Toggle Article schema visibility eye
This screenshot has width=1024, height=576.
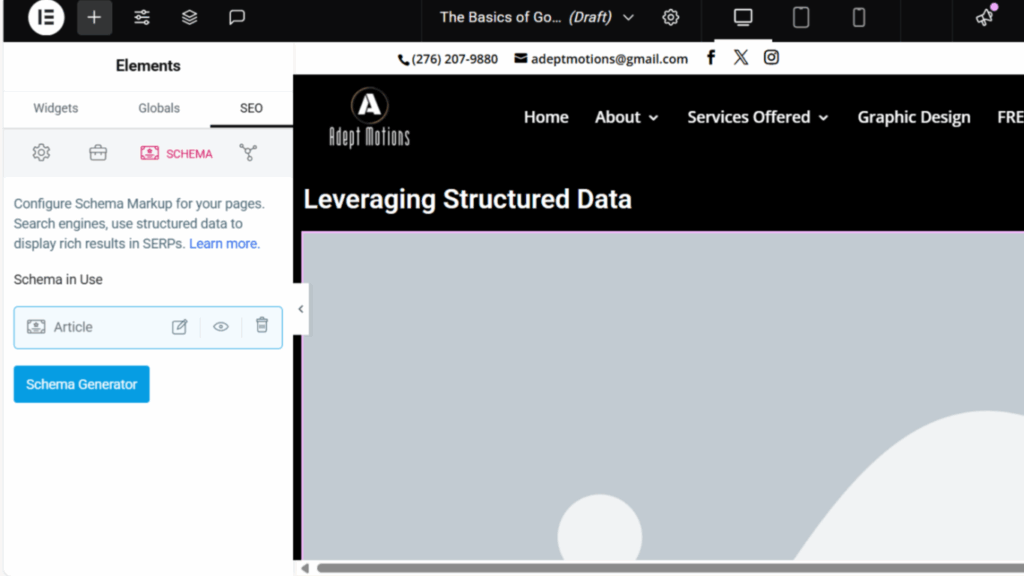(x=221, y=327)
